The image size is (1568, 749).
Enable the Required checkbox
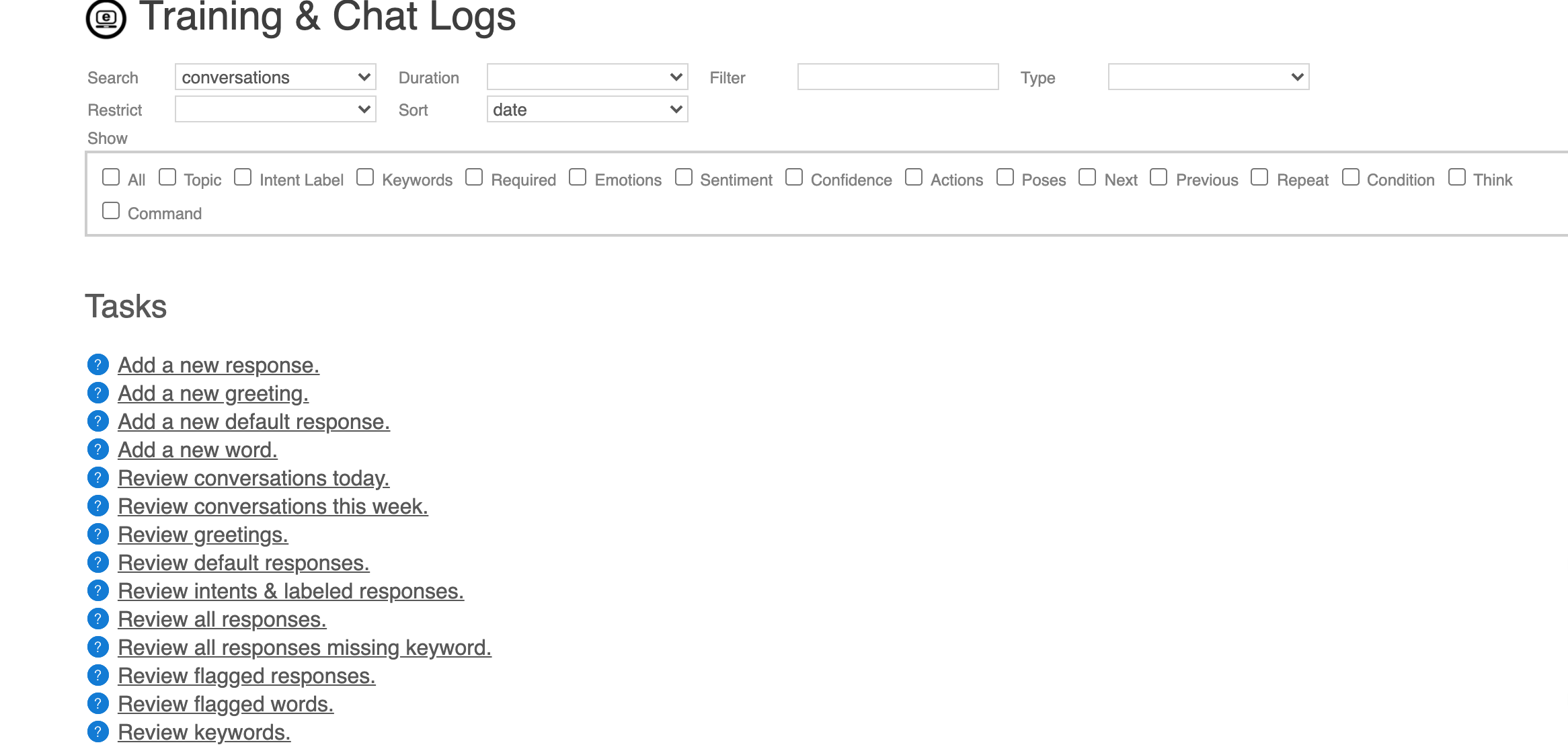pyautogui.click(x=474, y=177)
